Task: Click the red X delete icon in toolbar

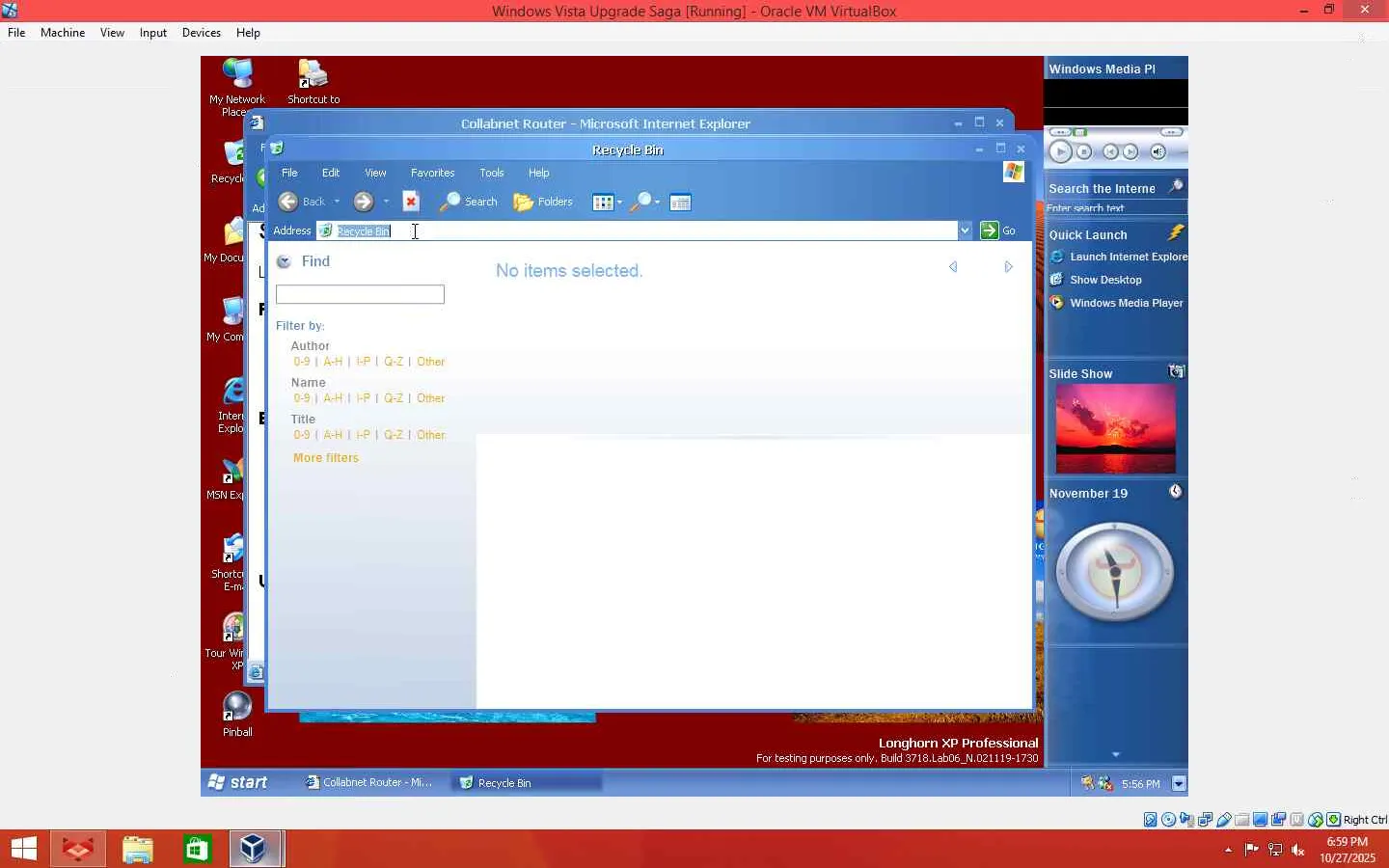Action: click(x=411, y=202)
